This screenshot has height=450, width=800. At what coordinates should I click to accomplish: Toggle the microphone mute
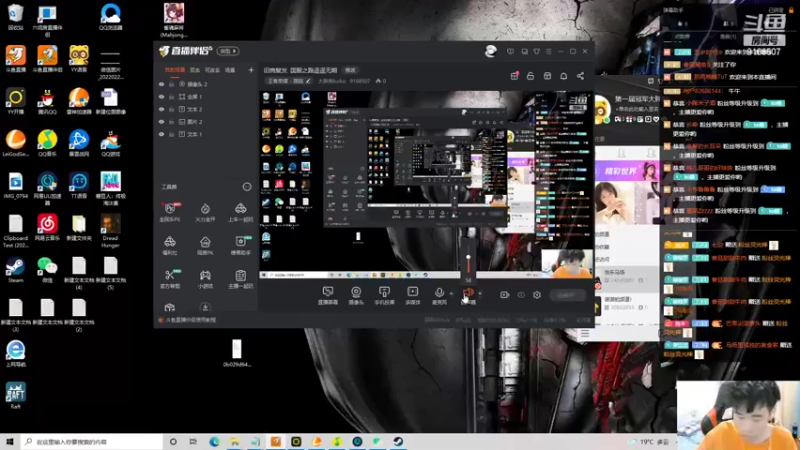tap(439, 295)
